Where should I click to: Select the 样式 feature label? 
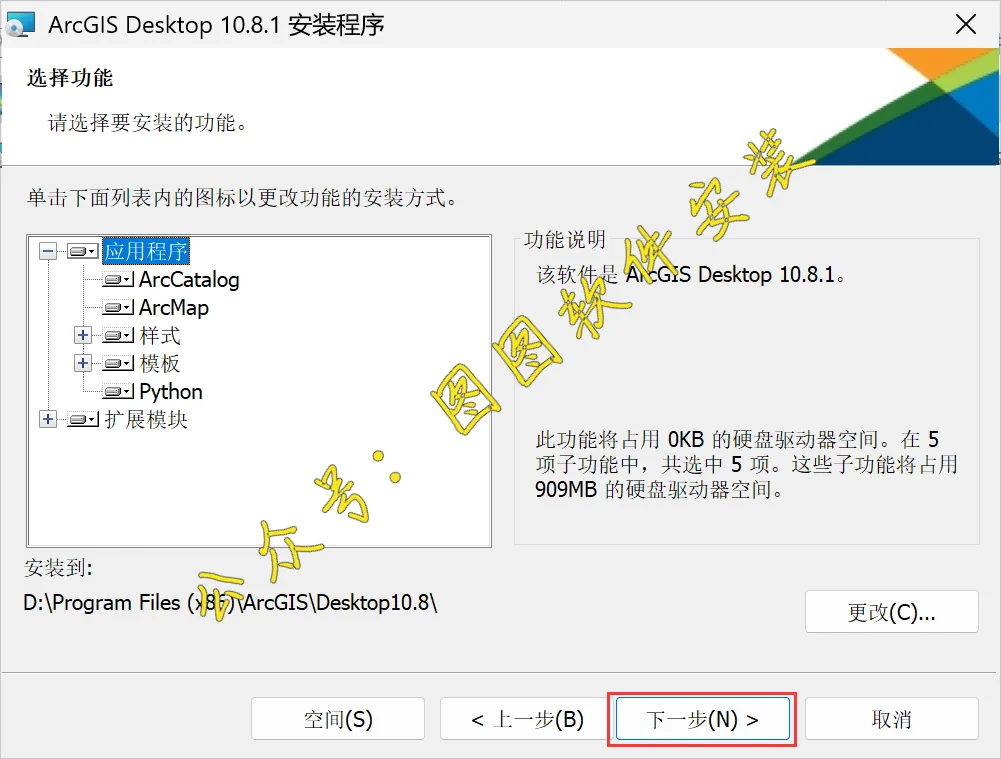(160, 335)
